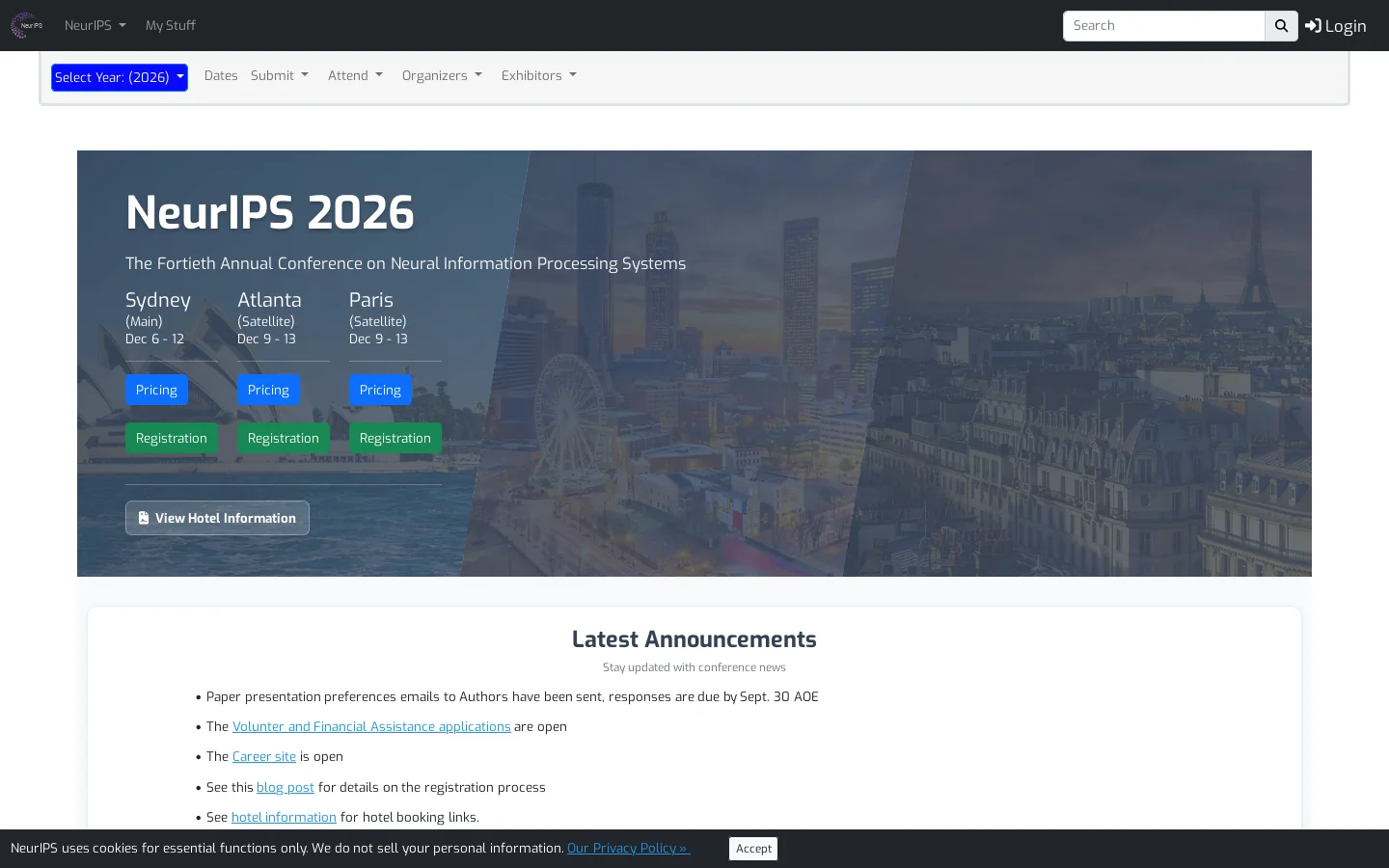Open the Career site link

[264, 756]
